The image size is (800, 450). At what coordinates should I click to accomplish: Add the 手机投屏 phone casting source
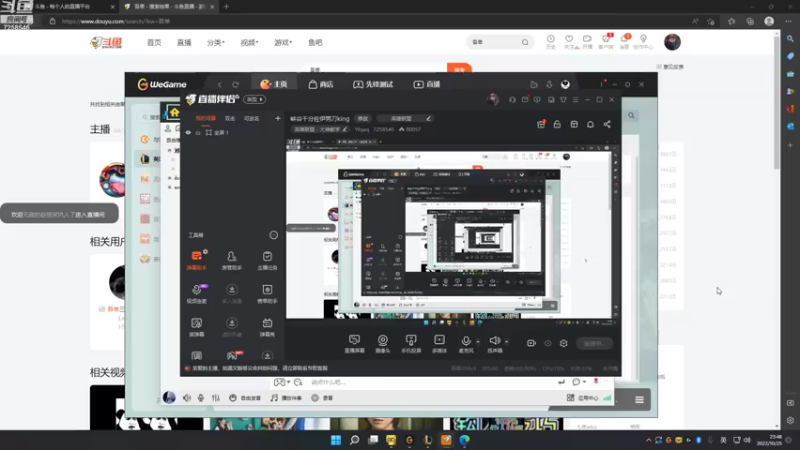[411, 343]
